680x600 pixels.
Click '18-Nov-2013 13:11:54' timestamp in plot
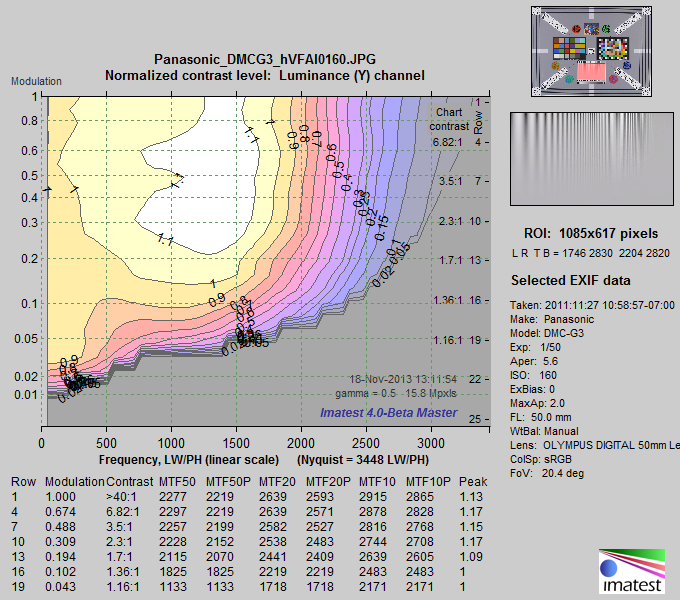403,379
